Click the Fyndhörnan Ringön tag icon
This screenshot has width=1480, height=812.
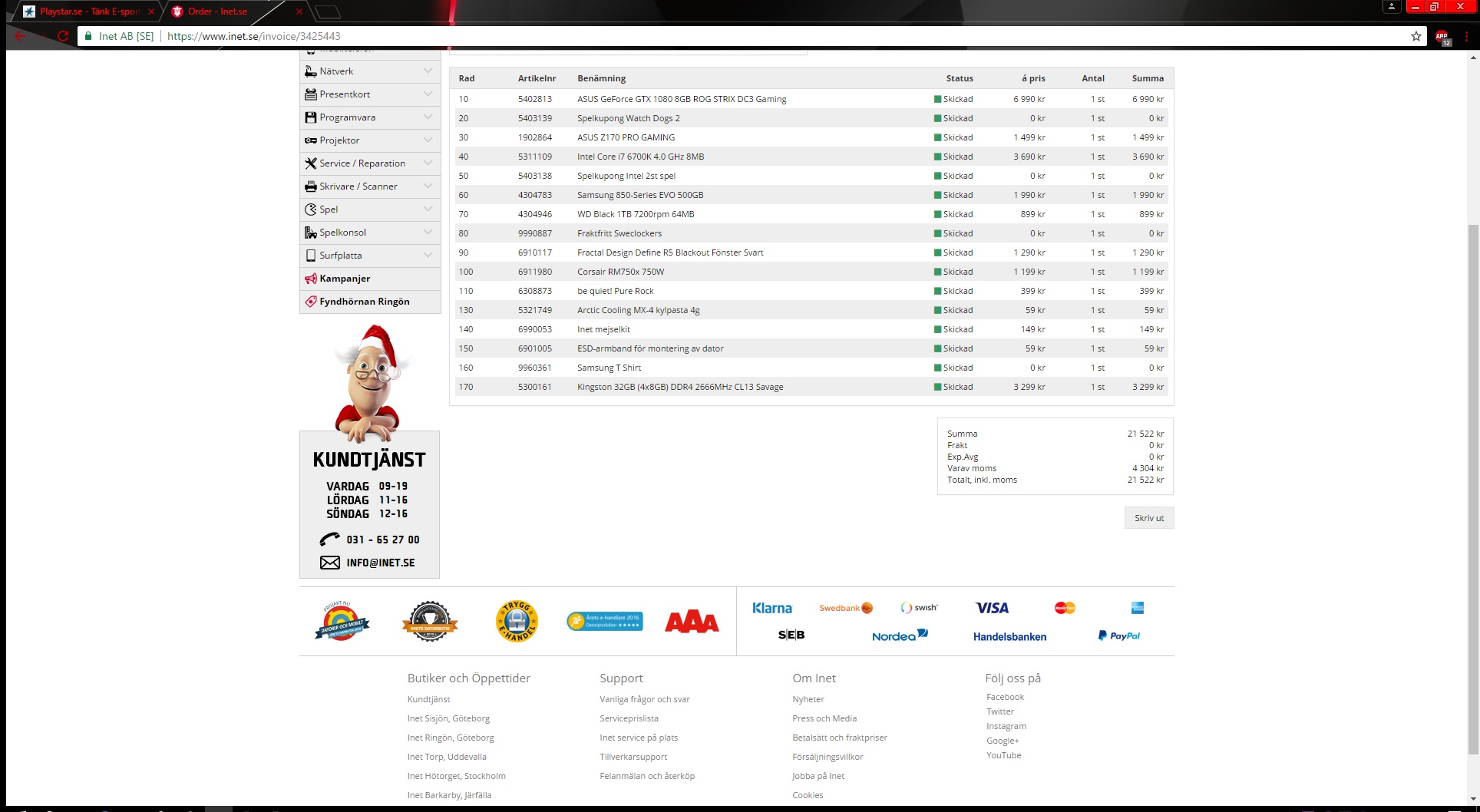click(311, 302)
